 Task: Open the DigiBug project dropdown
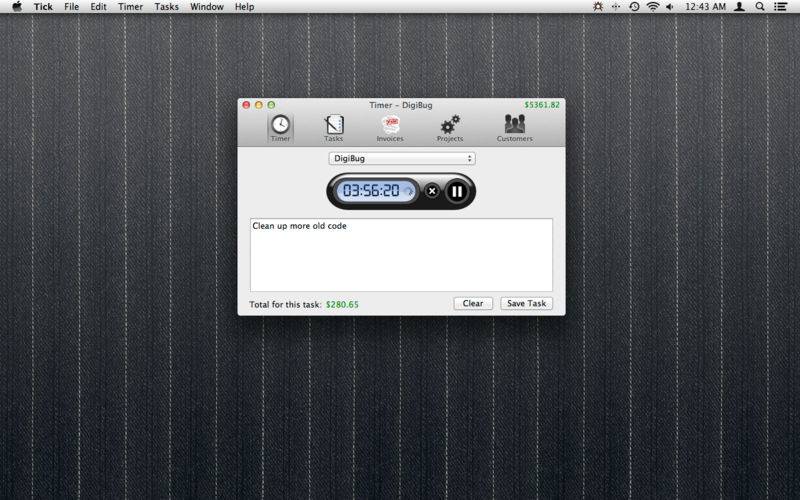[x=402, y=159]
